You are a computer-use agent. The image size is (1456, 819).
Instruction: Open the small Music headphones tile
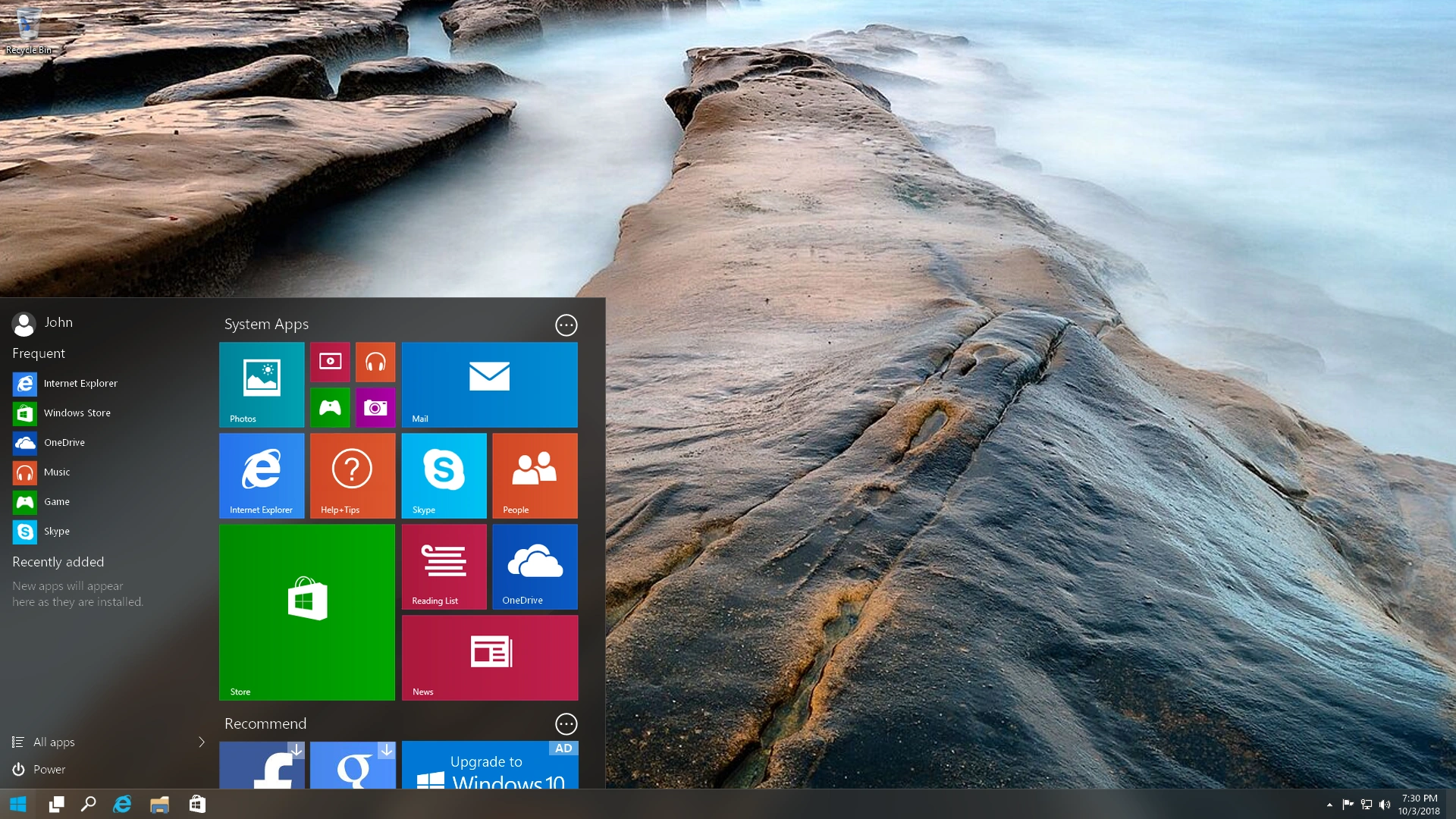tap(375, 362)
